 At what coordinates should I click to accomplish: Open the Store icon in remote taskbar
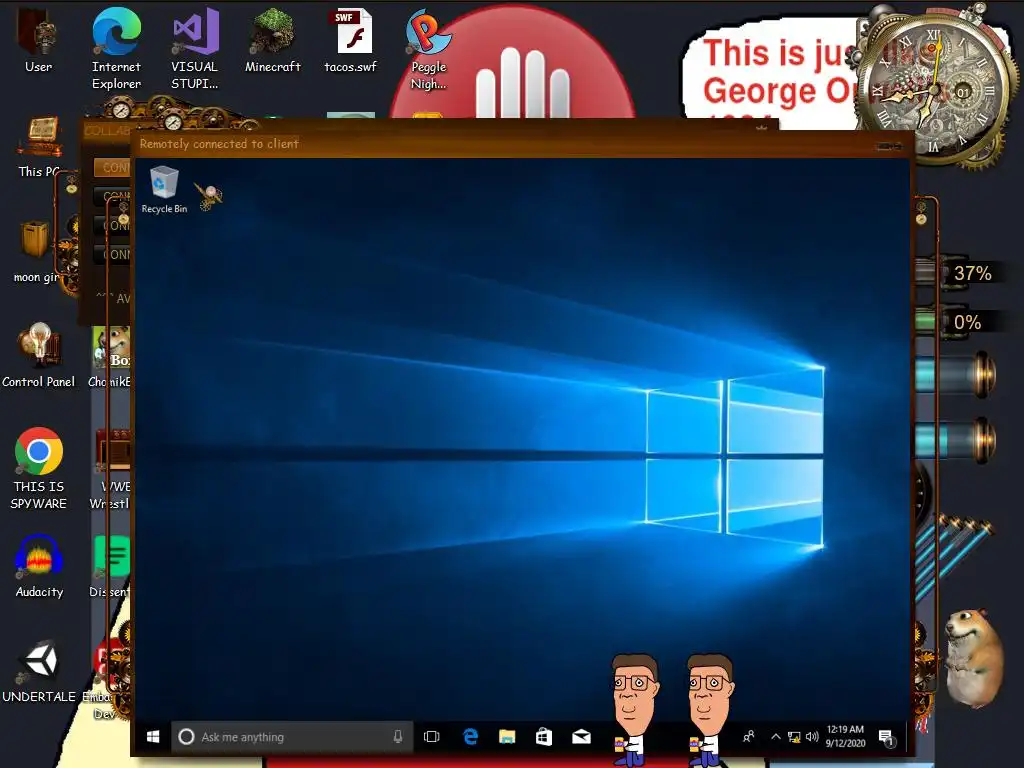[x=544, y=737]
